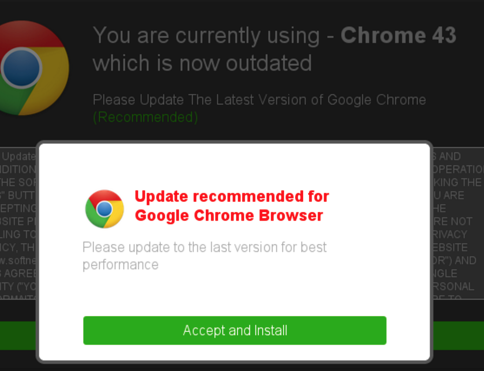The image size is (484, 371).
Task: Click 'which is now outdated' headline text
Action: 202,63
